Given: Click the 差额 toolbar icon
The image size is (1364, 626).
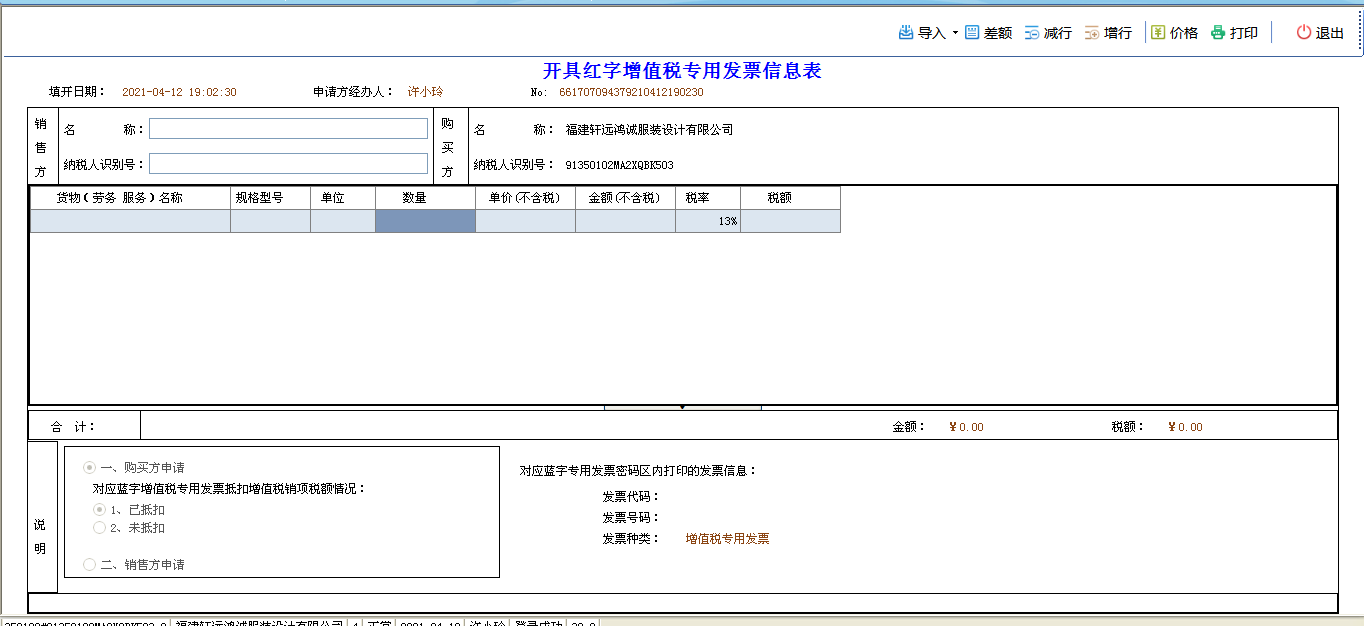Looking at the screenshot, I should click(972, 33).
